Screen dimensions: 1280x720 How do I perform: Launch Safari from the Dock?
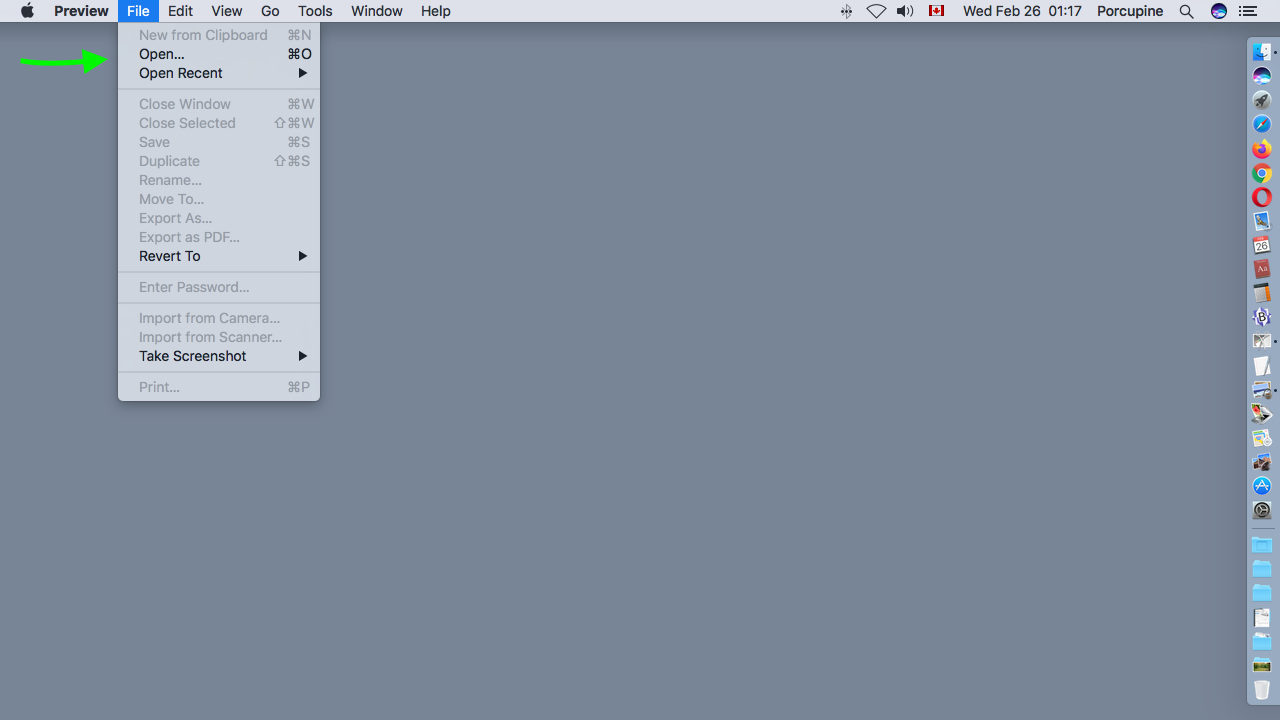[1262, 124]
